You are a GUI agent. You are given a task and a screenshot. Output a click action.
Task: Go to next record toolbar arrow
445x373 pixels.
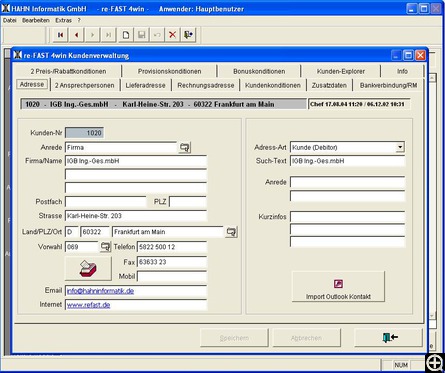point(92,35)
